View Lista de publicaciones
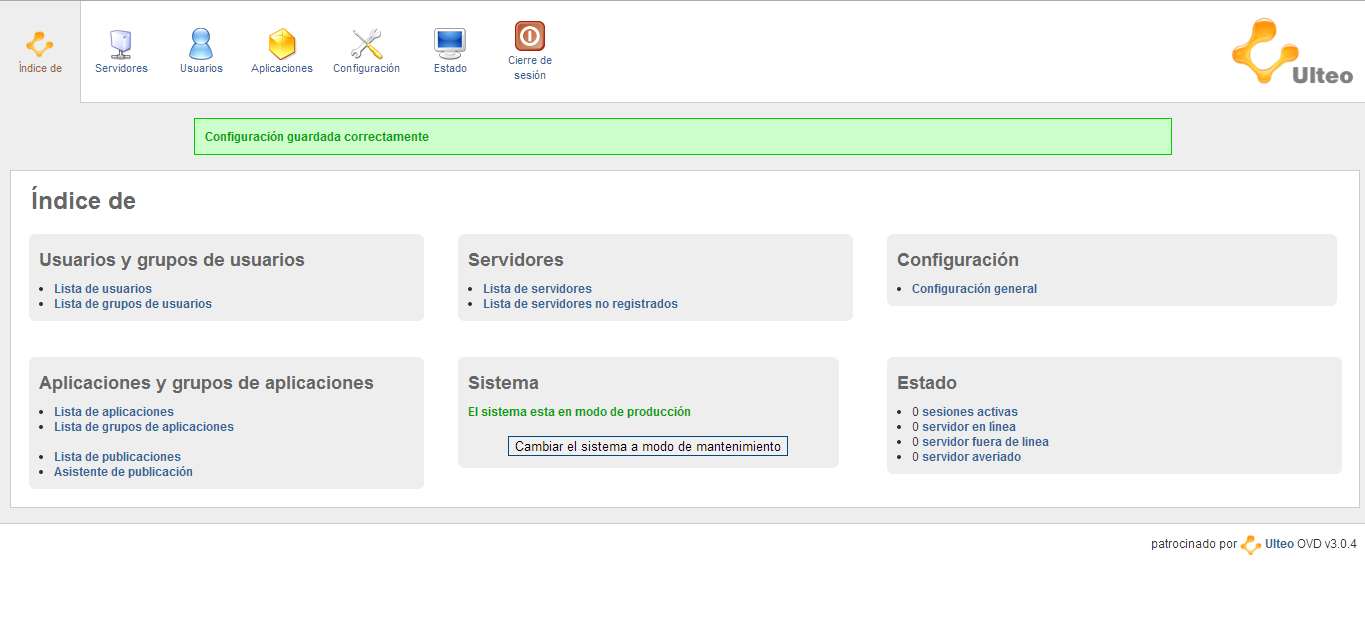 [117, 457]
